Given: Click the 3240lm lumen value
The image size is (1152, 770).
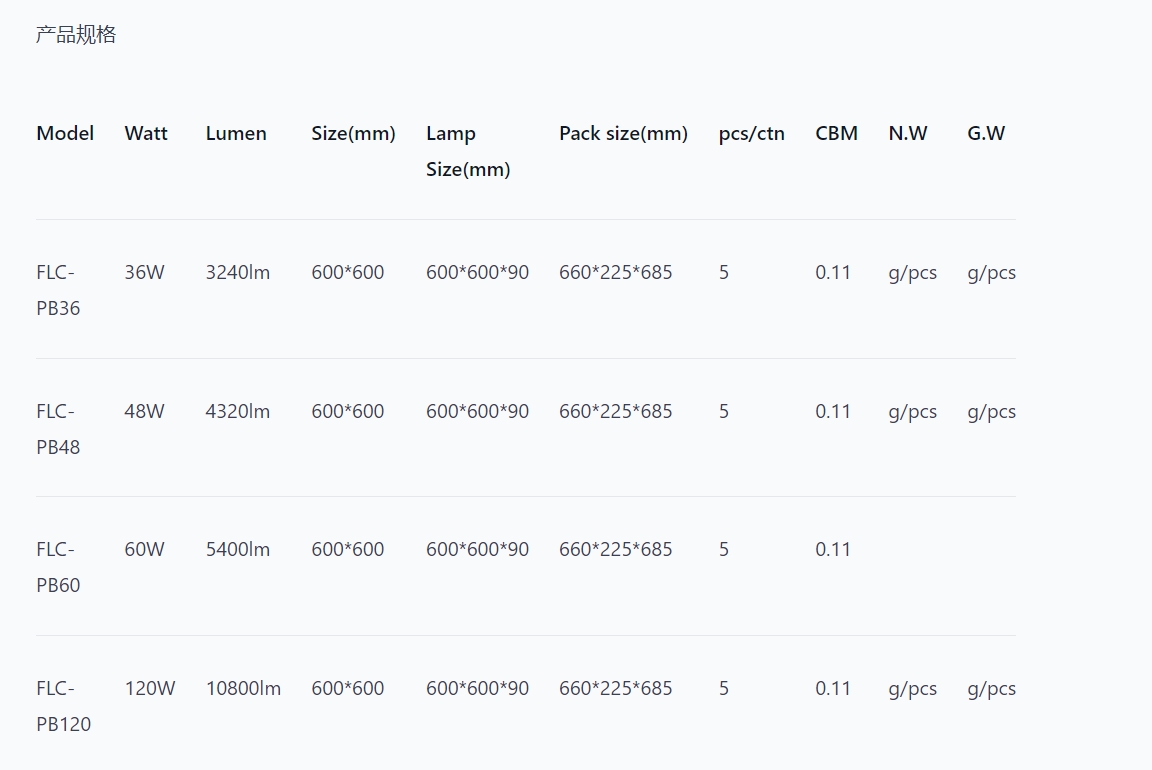Looking at the screenshot, I should tap(238, 272).
